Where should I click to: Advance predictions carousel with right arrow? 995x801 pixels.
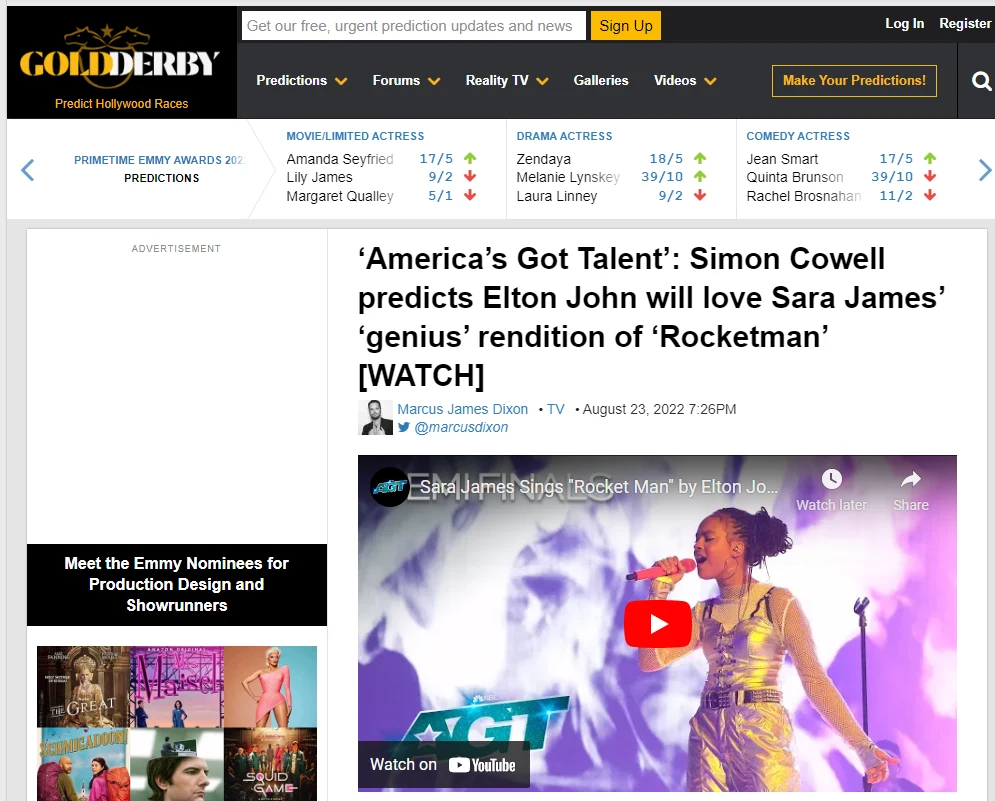[984, 170]
